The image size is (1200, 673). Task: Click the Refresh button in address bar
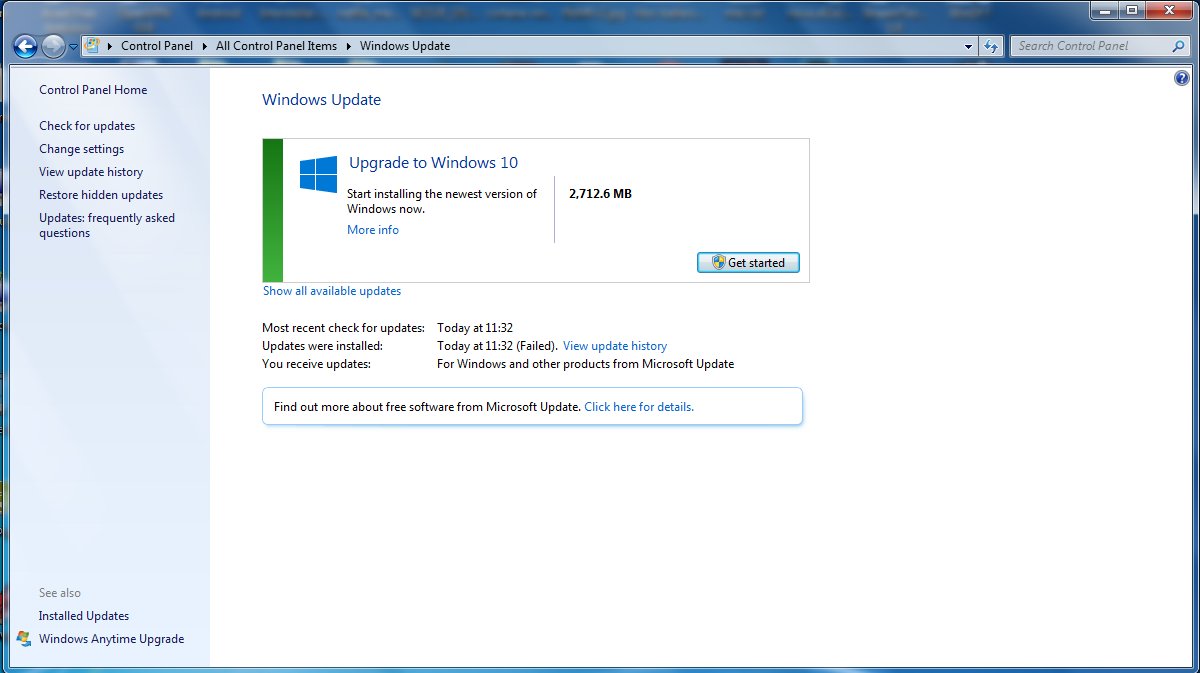click(x=991, y=46)
